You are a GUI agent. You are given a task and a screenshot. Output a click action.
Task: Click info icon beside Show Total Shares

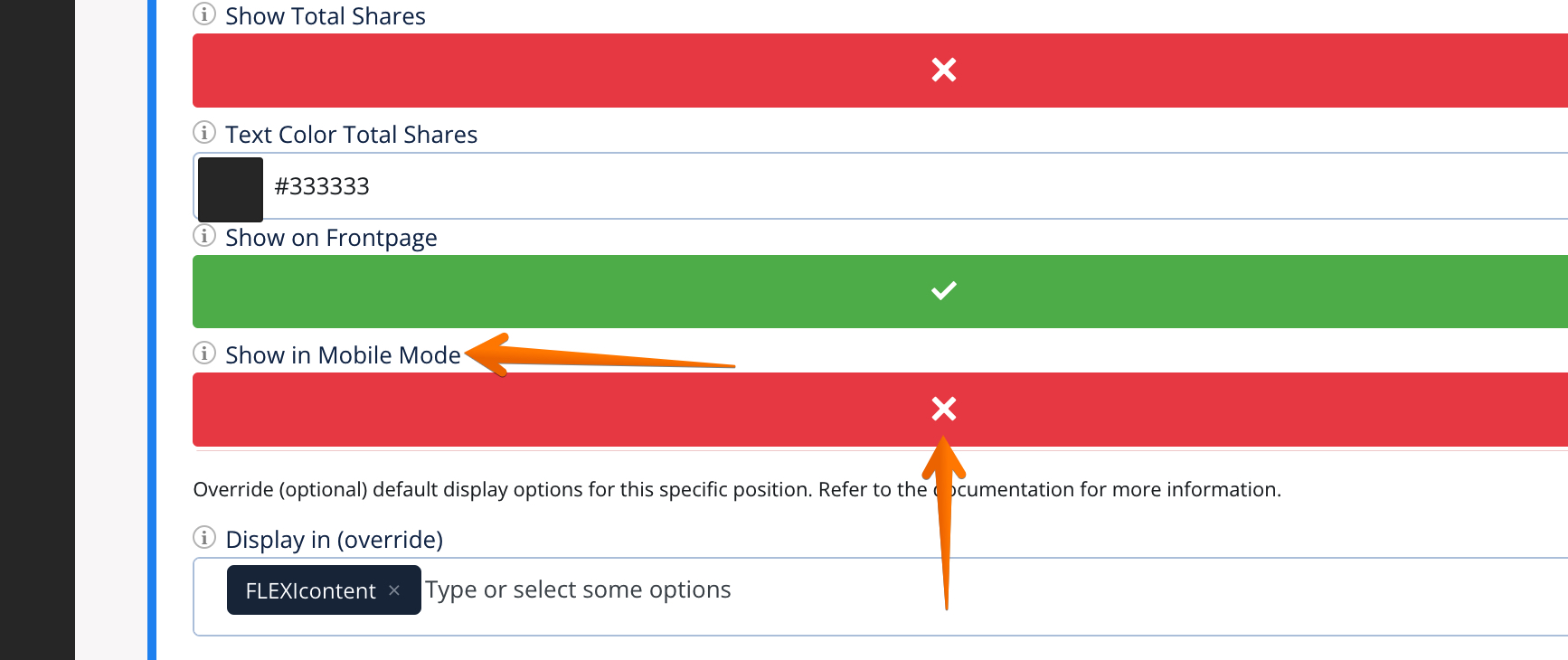[x=204, y=14]
